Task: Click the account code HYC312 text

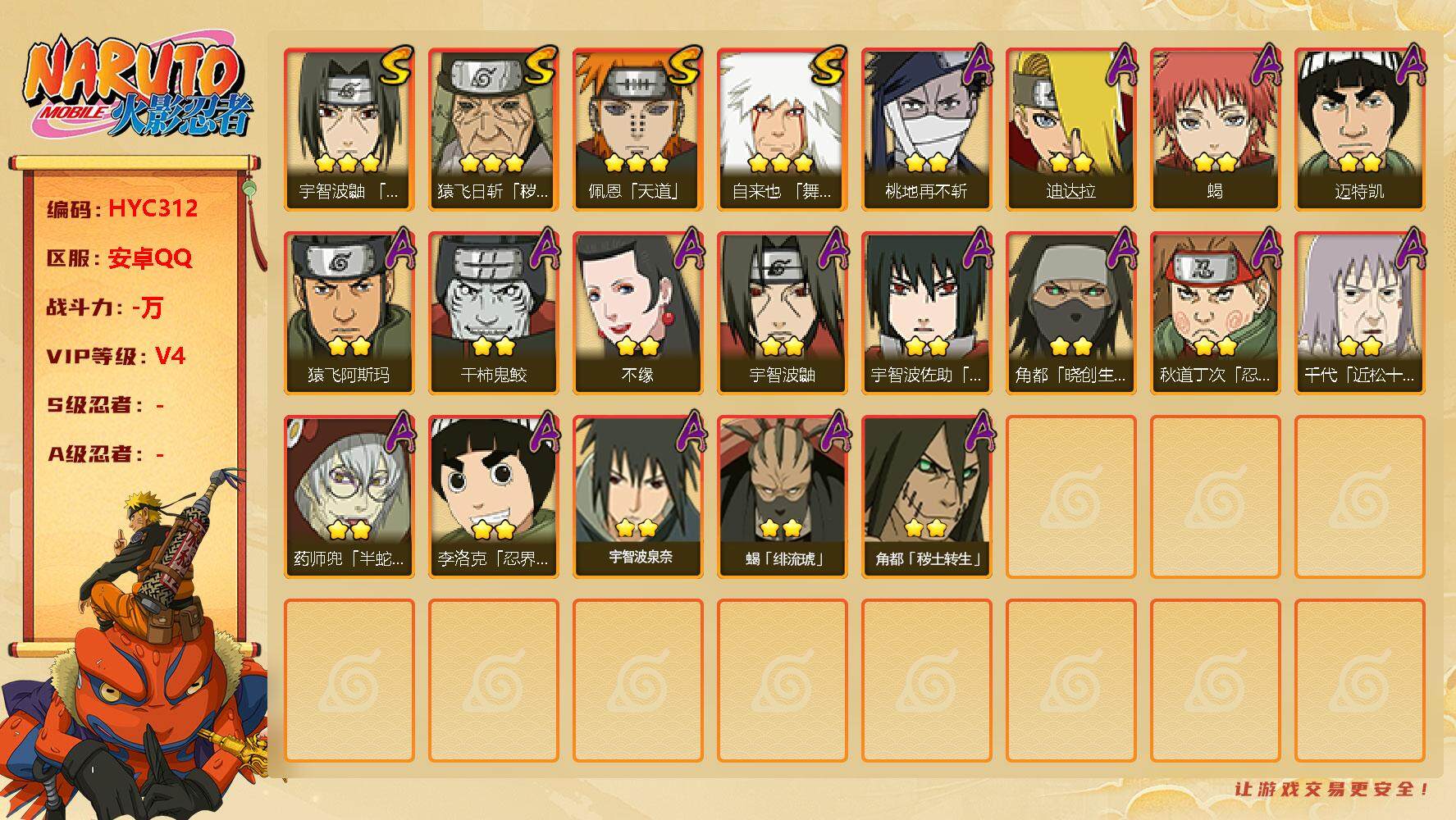Action: point(153,208)
